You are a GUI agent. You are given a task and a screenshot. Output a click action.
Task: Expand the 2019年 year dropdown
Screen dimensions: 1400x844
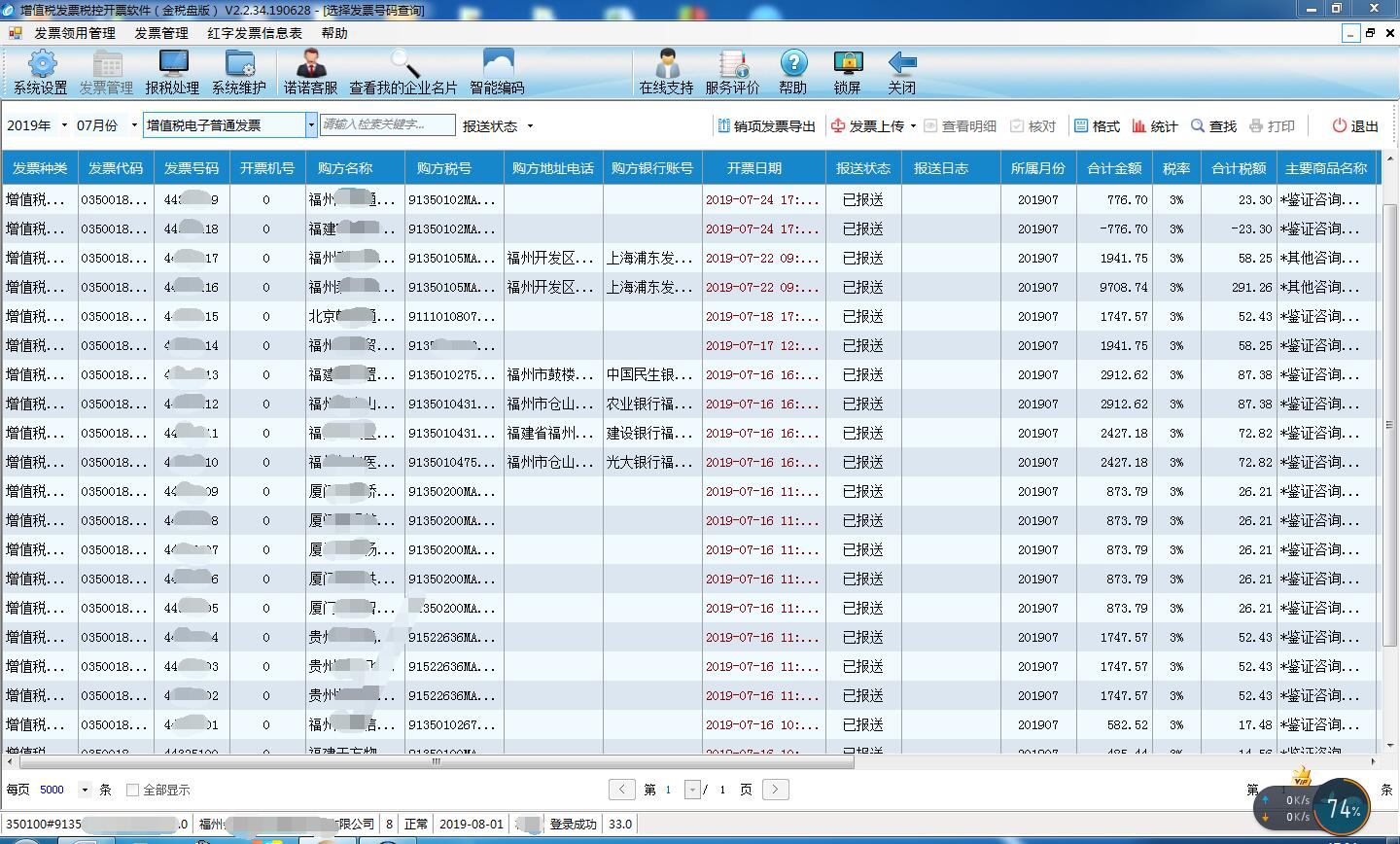pos(64,126)
